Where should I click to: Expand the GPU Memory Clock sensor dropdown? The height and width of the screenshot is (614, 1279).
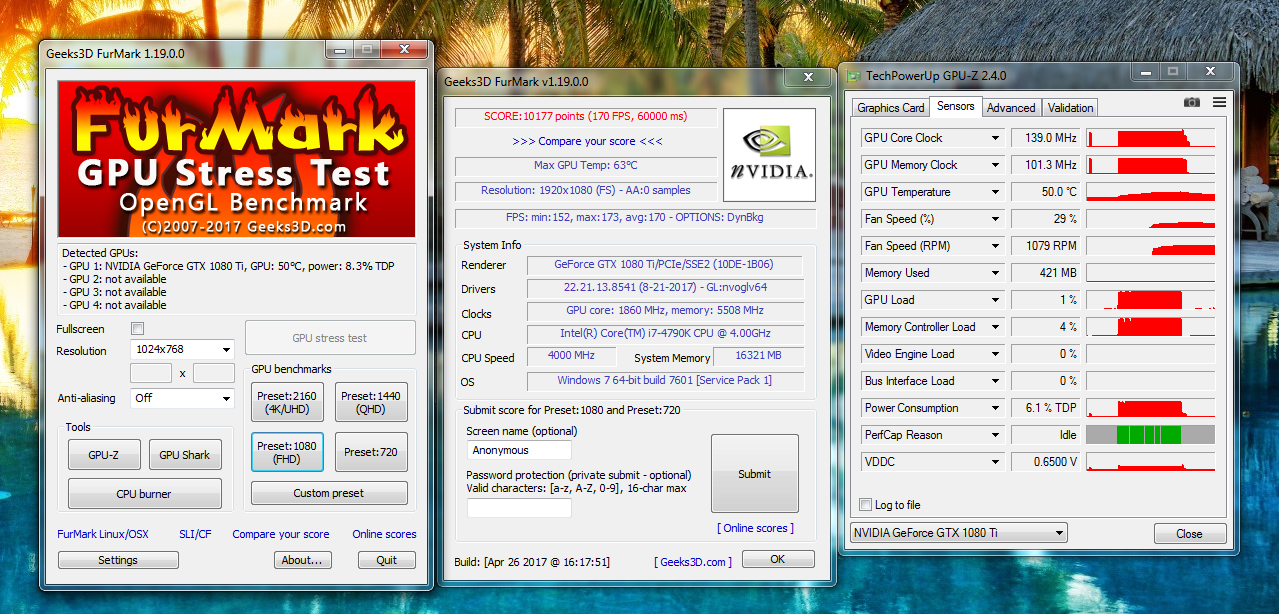[995, 165]
